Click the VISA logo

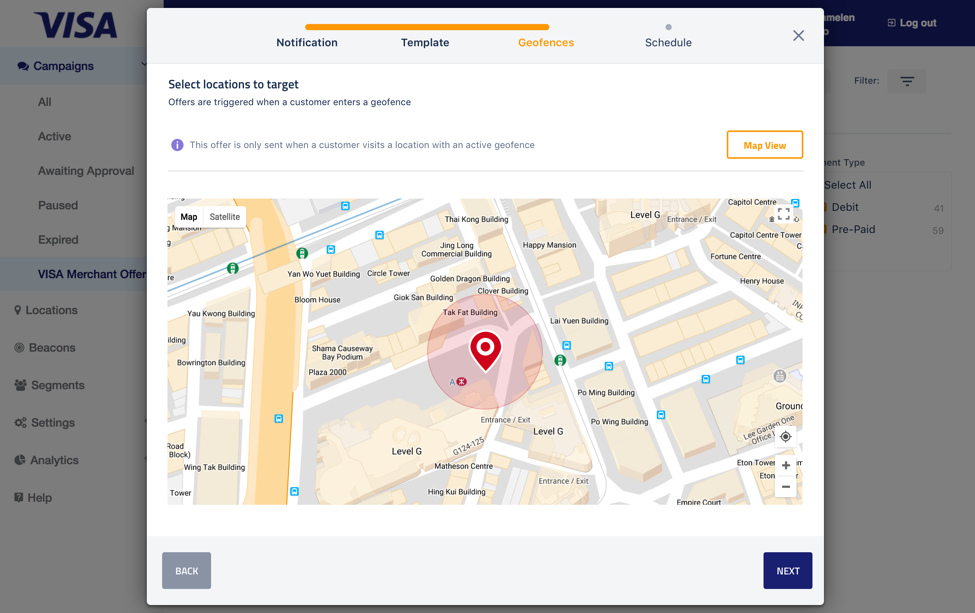pos(76,25)
